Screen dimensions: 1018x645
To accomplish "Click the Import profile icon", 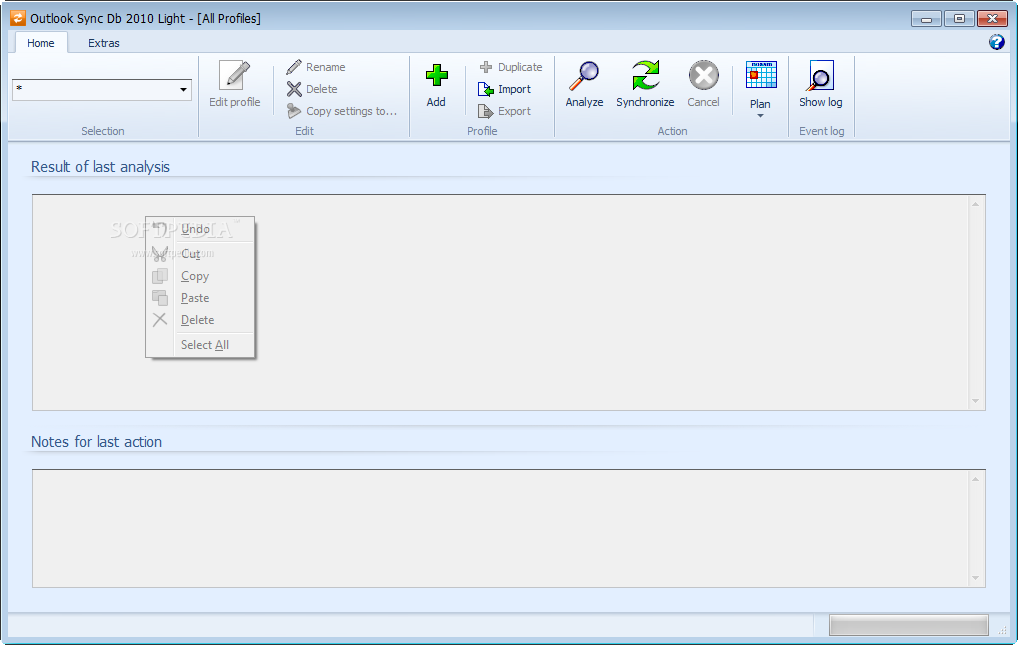I will pos(486,89).
